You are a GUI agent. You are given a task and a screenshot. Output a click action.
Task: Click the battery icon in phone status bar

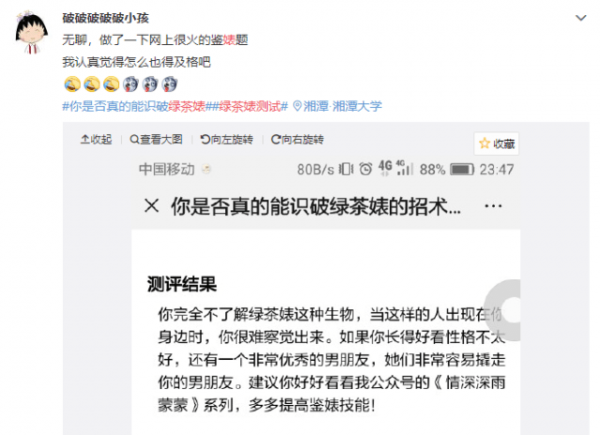point(462,169)
